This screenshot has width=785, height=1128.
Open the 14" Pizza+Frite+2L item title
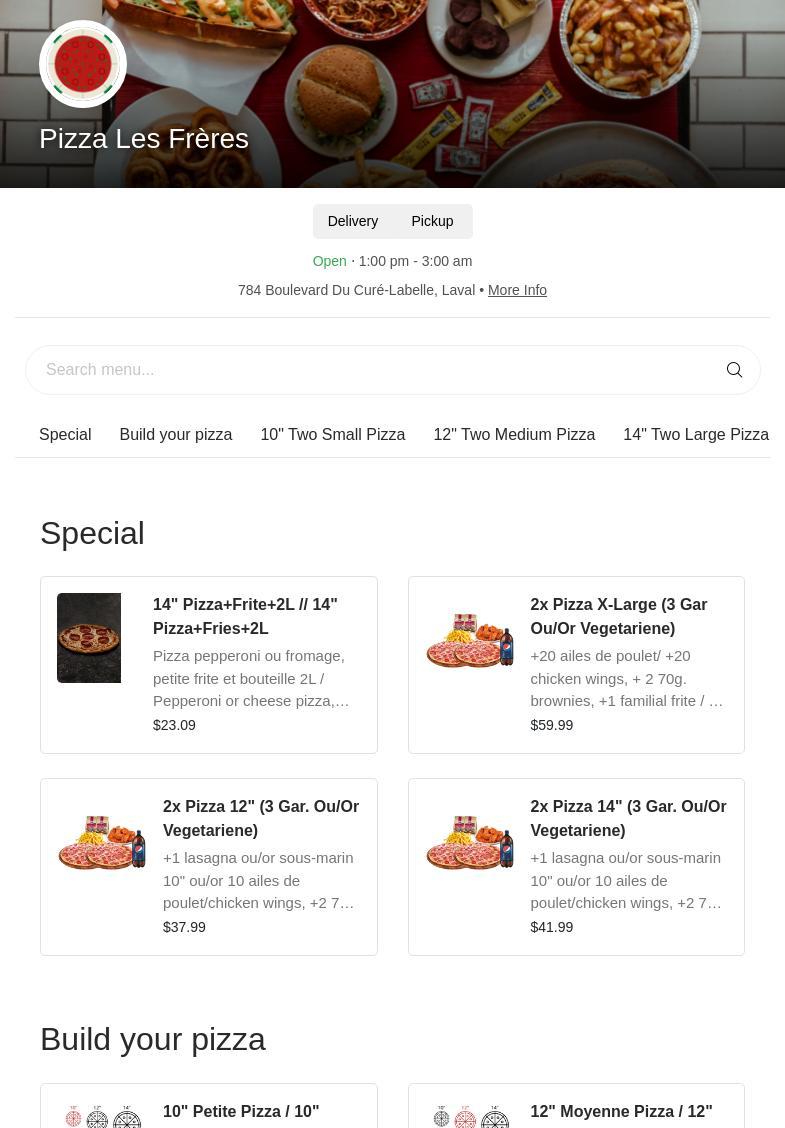(245, 616)
